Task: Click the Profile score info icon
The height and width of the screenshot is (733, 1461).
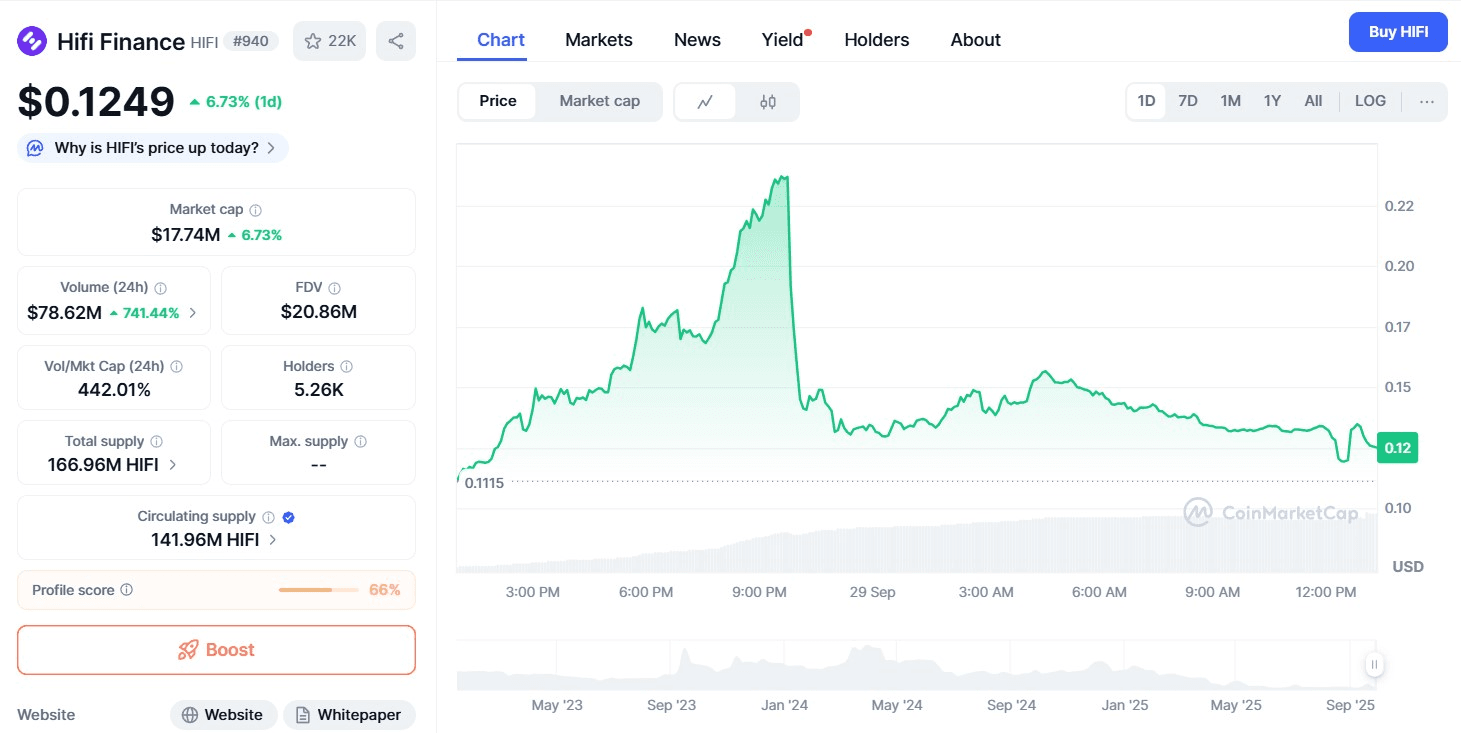Action: point(127,590)
